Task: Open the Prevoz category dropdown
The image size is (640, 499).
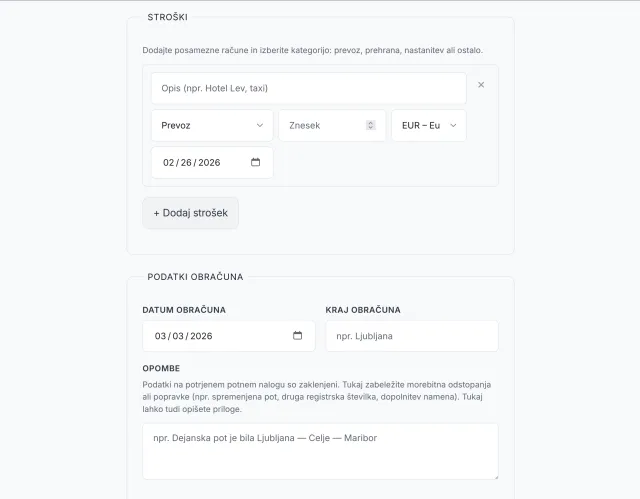Action: click(211, 125)
